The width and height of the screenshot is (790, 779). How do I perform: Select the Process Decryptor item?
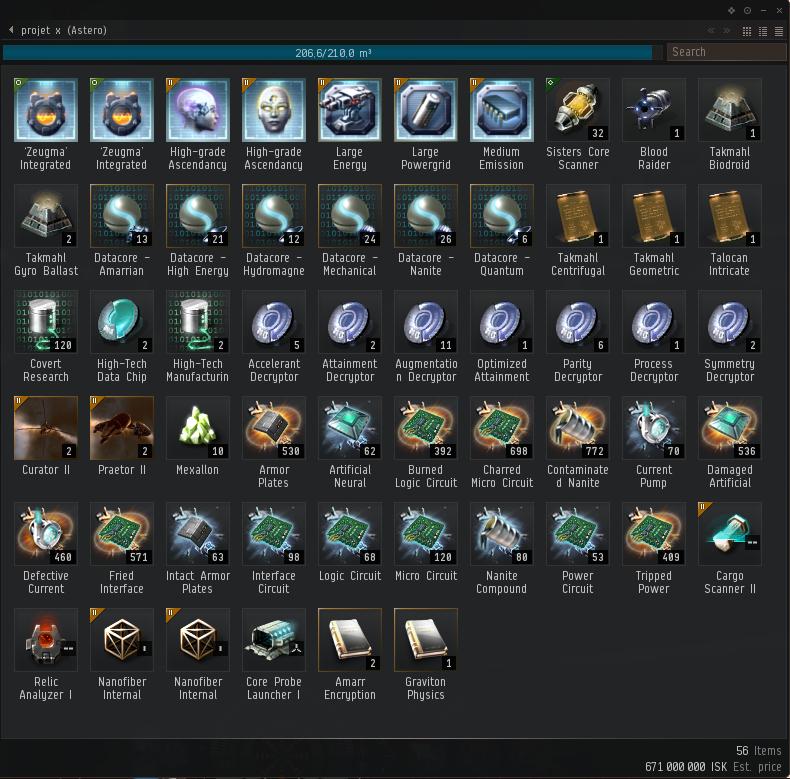click(653, 321)
